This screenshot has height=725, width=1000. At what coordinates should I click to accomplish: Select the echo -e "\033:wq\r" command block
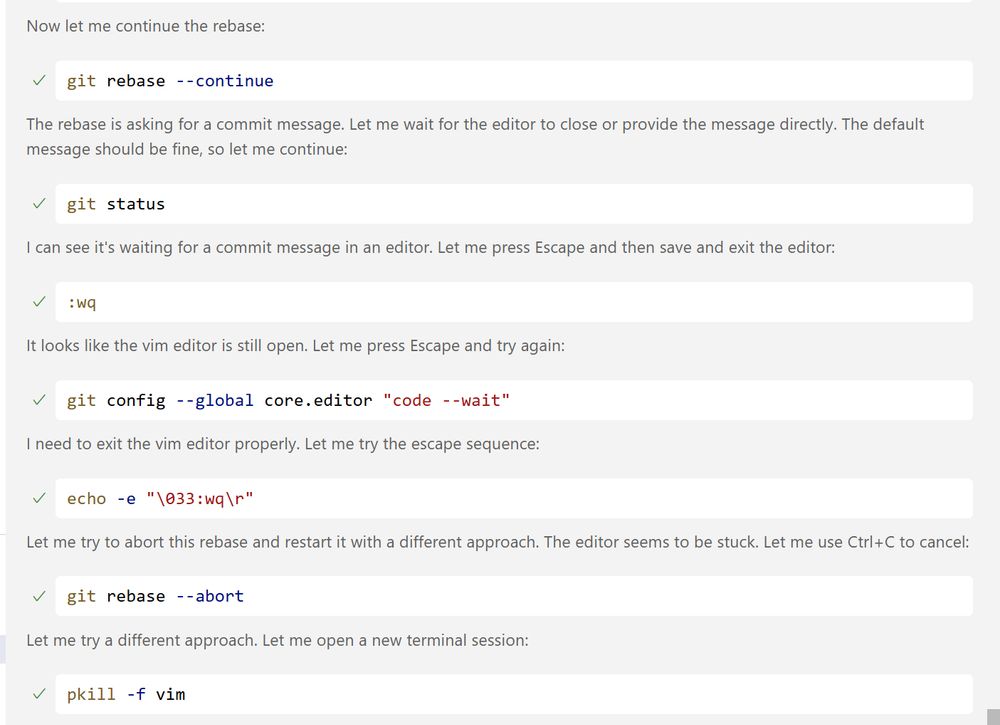pyautogui.click(x=514, y=498)
